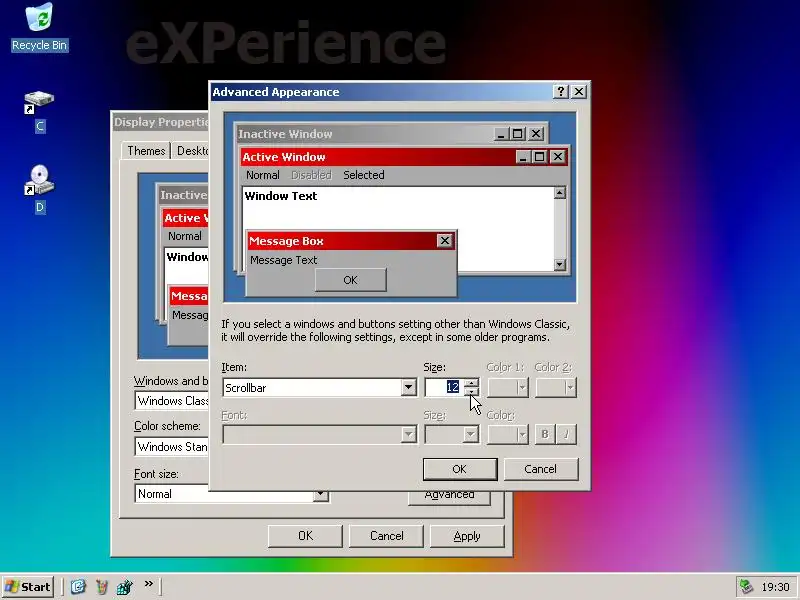800x600 pixels.
Task: Click Disabled menu item in preview
Action: (311, 175)
